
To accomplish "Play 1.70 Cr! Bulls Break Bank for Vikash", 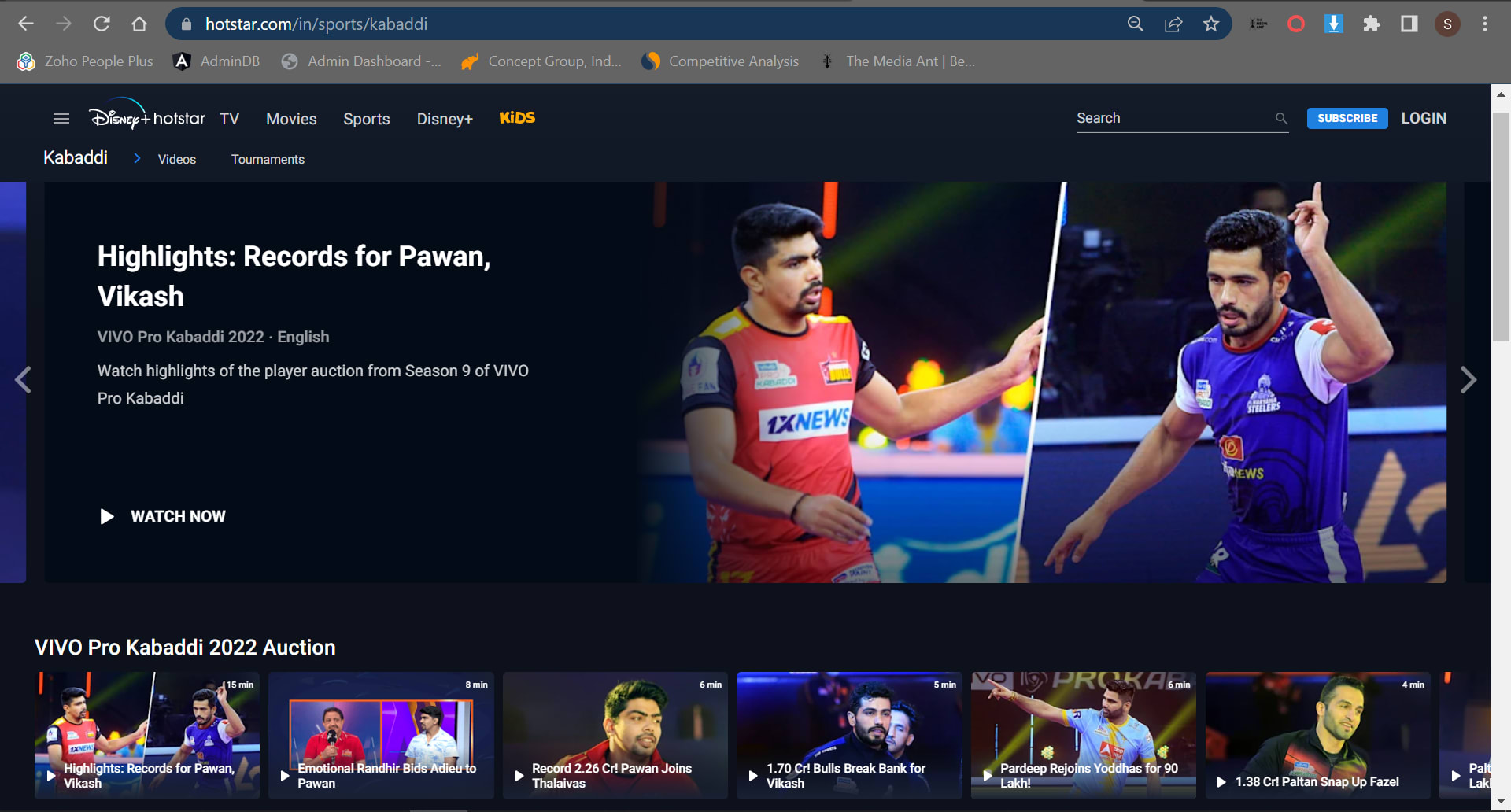I will pos(849,735).
